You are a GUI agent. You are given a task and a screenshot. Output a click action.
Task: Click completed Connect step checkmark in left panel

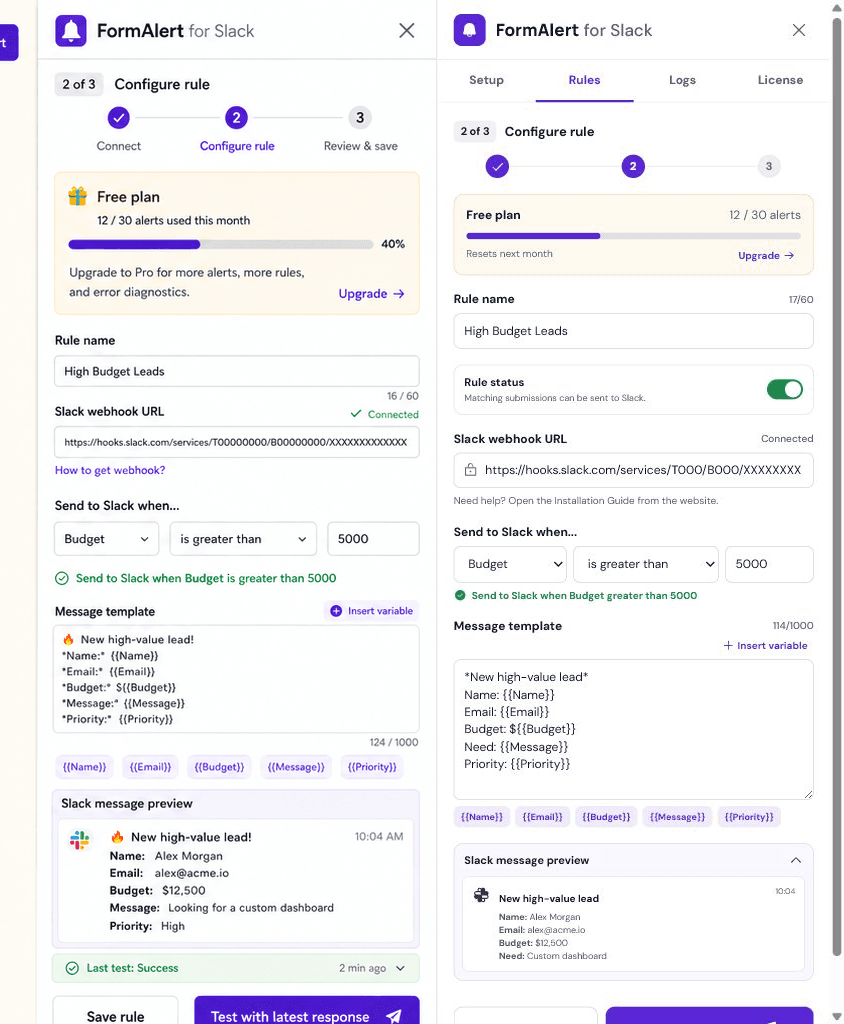[x=118, y=118]
